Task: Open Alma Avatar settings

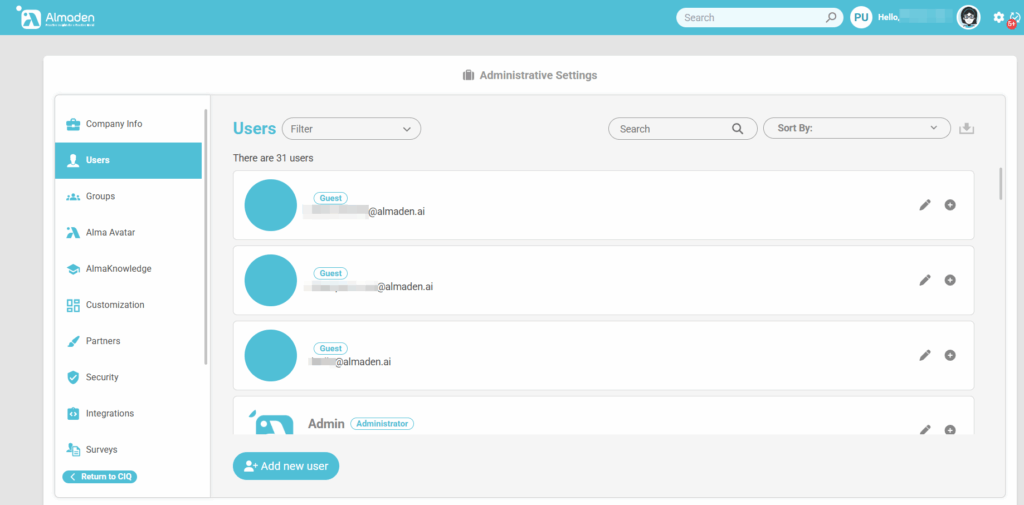Action: tap(110, 232)
